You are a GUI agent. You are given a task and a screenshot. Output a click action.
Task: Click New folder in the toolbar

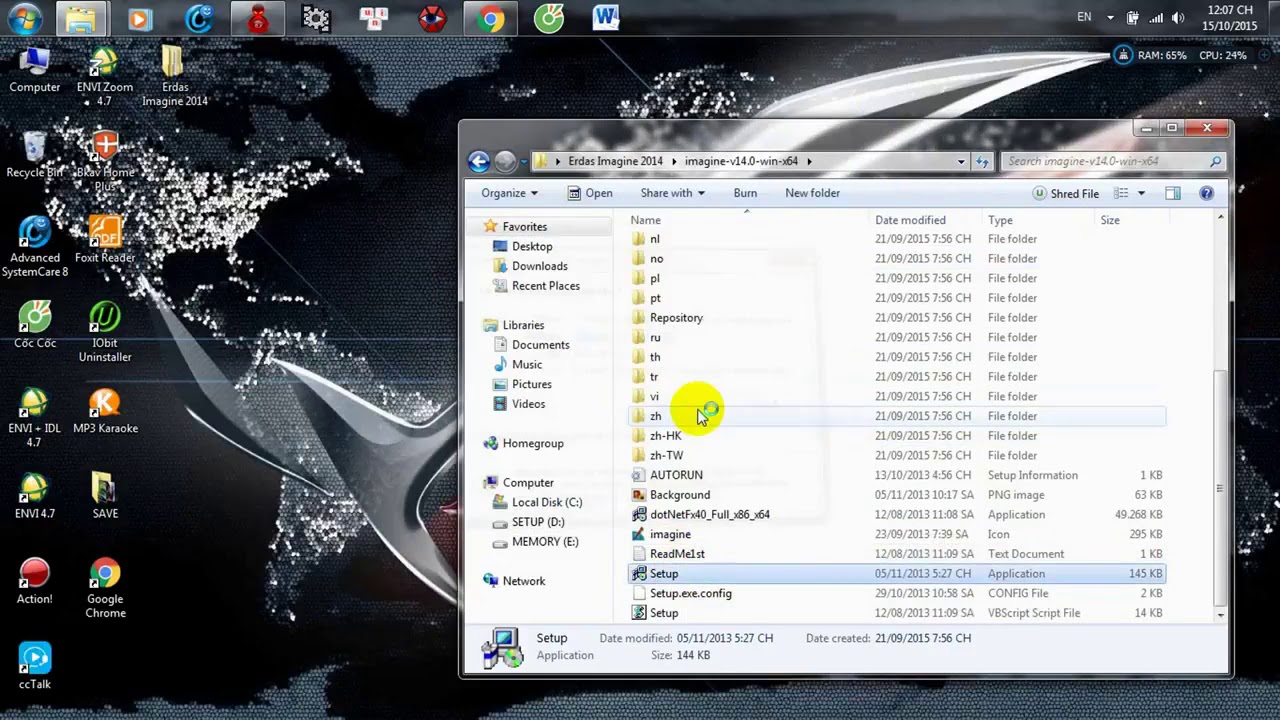pos(812,193)
